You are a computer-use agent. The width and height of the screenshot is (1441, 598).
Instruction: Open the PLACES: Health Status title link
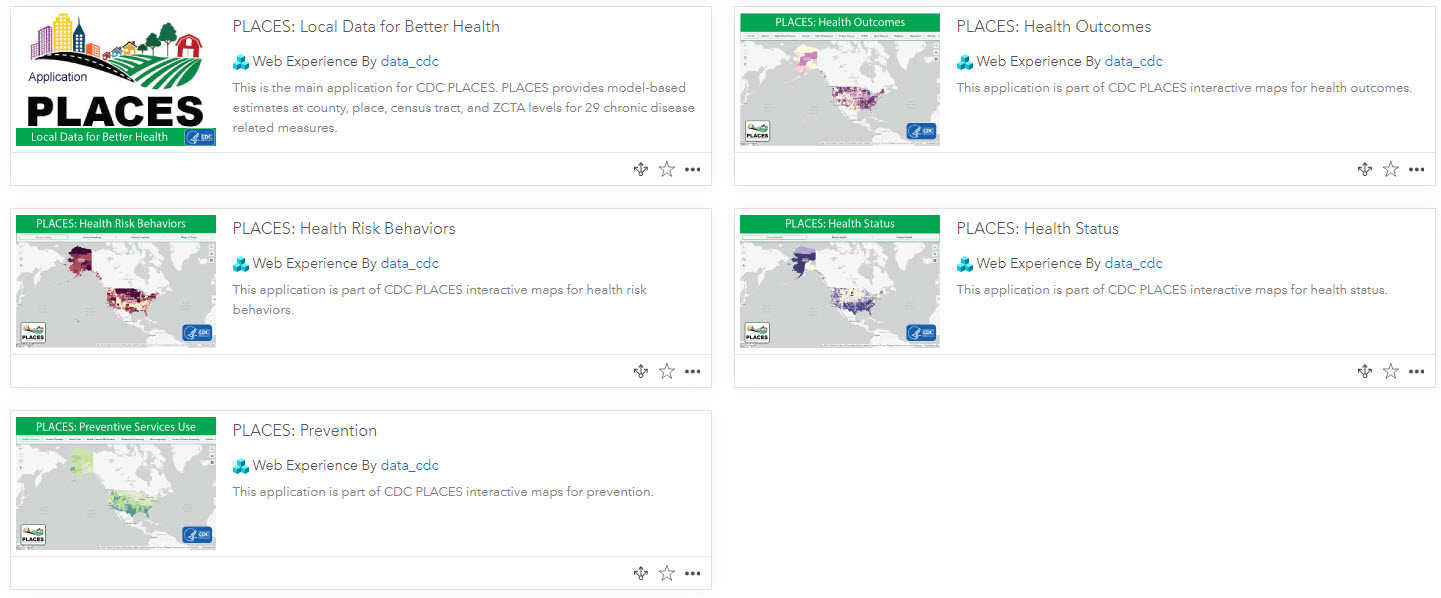click(x=1038, y=229)
